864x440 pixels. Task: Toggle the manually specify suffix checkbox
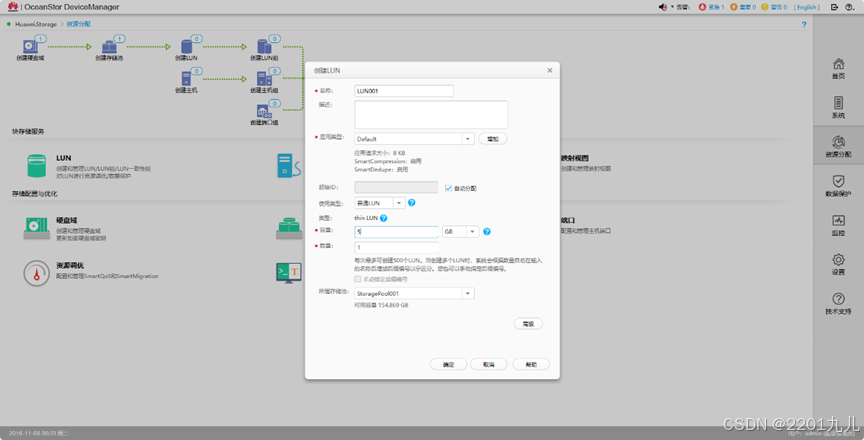coord(358,279)
